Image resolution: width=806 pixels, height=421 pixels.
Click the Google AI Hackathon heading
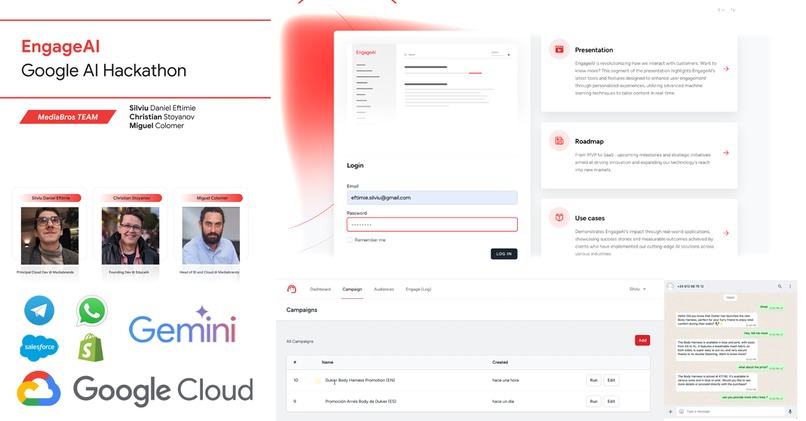coord(104,70)
